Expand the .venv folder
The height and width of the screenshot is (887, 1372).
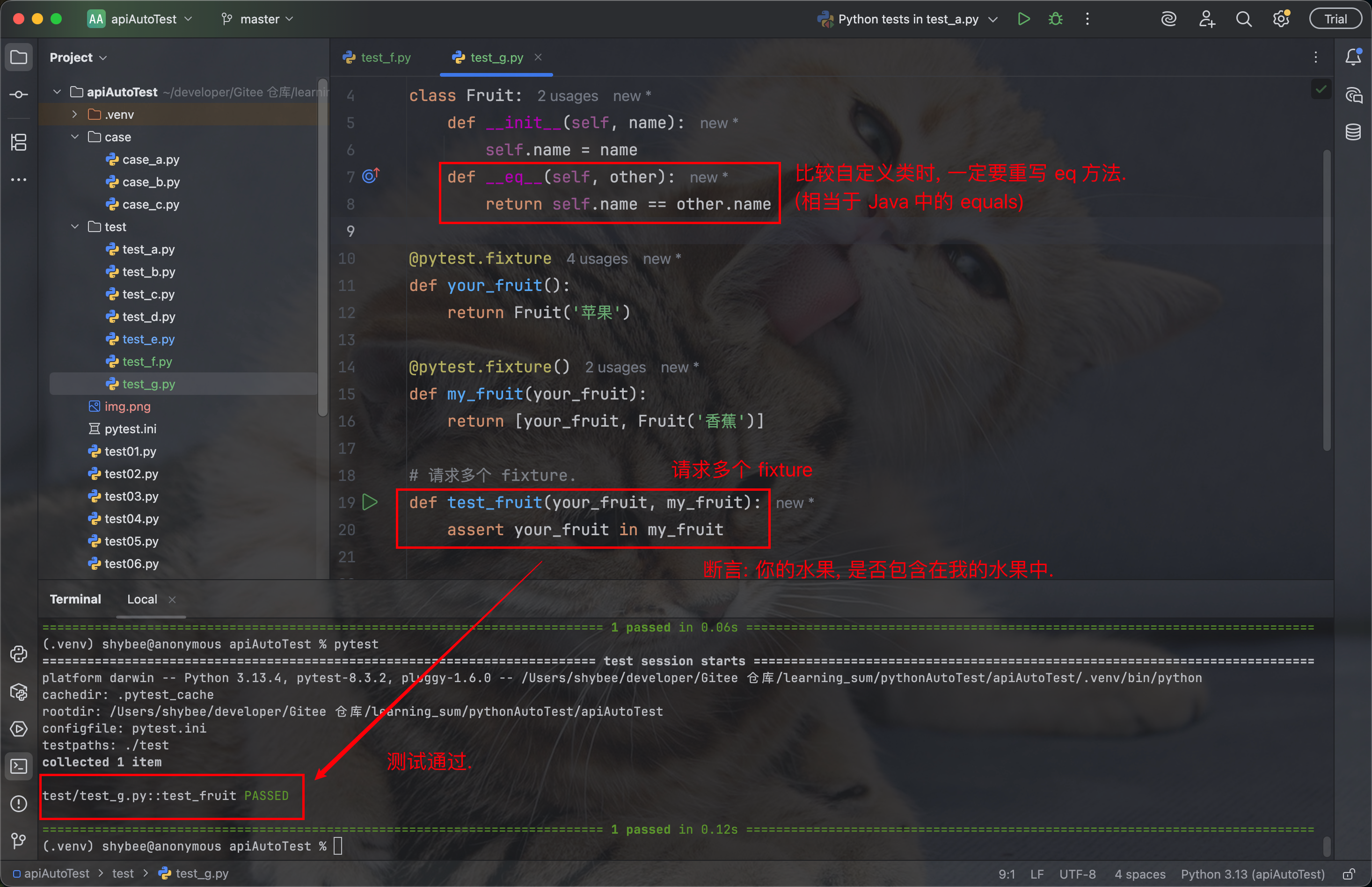75,115
